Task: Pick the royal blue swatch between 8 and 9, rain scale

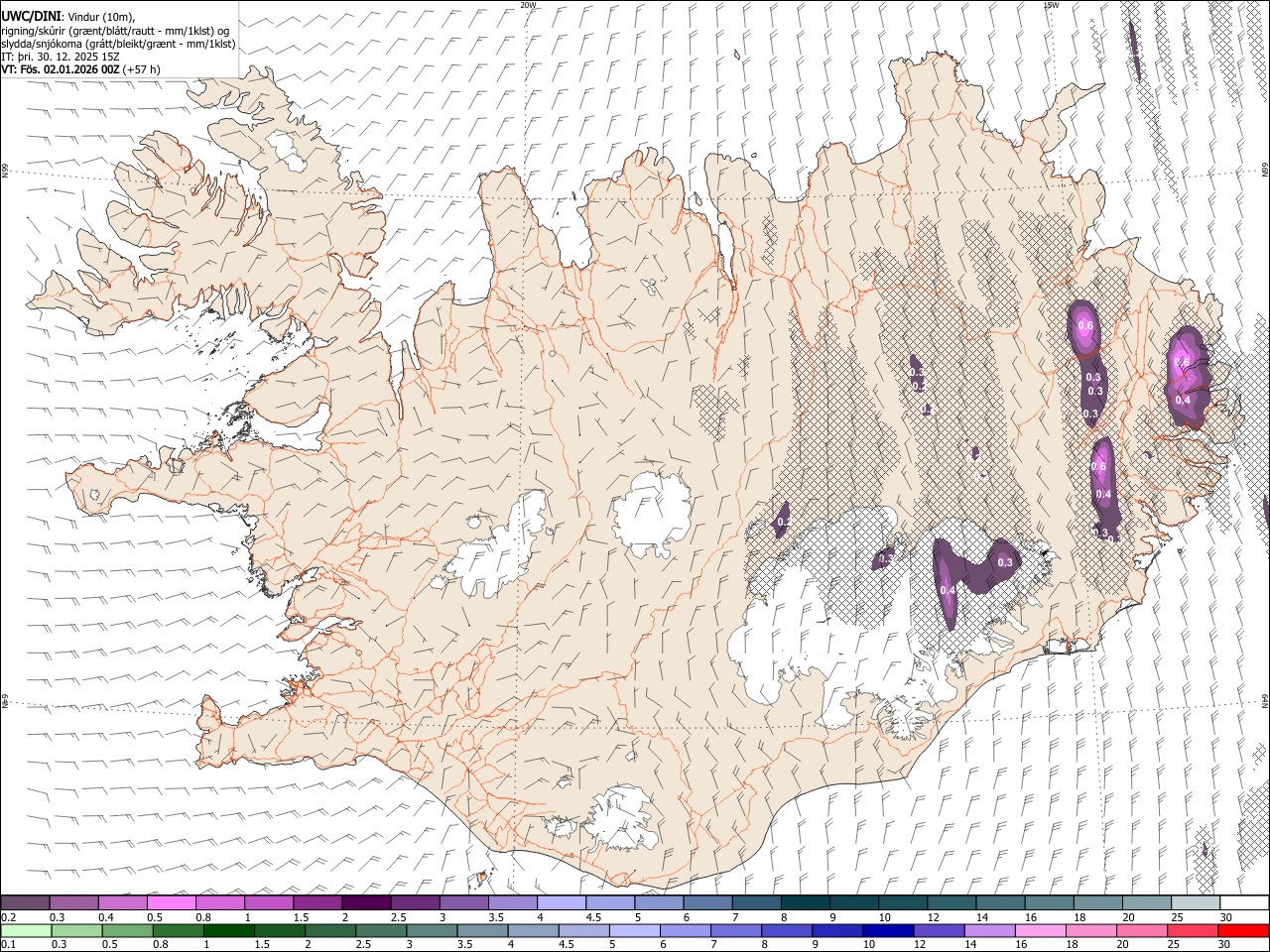Action: coord(786,930)
